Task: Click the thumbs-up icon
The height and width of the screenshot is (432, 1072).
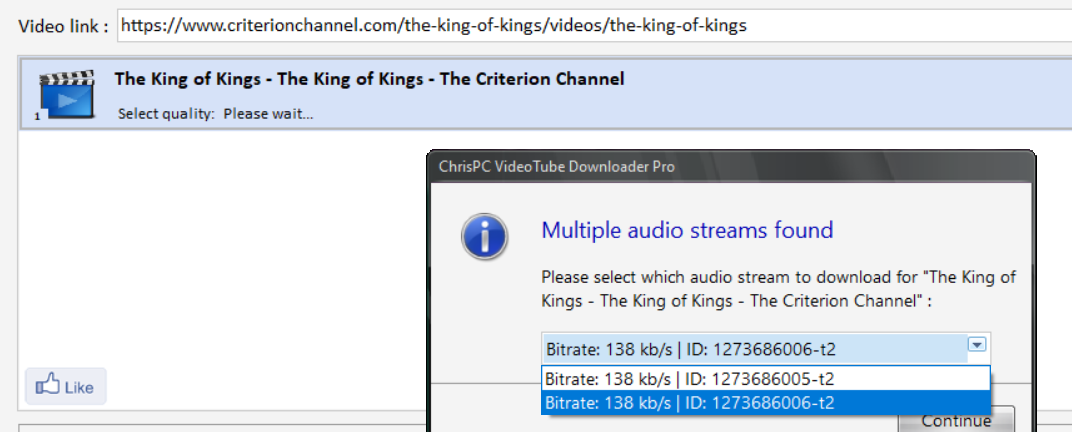Action: coord(47,386)
